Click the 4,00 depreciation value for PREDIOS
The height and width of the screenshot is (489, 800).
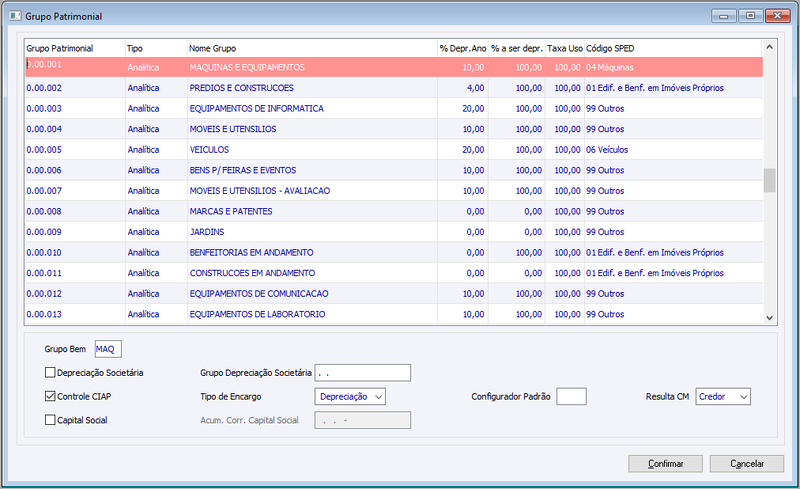(x=476, y=88)
